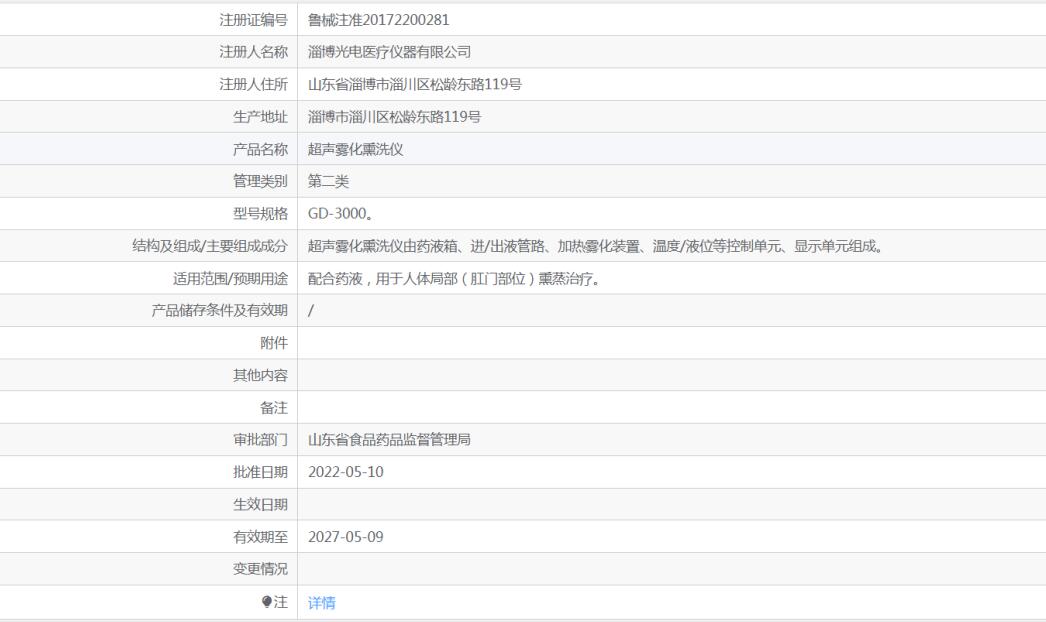
Task: Select management category 第二类
Action: pyautogui.click(x=328, y=181)
